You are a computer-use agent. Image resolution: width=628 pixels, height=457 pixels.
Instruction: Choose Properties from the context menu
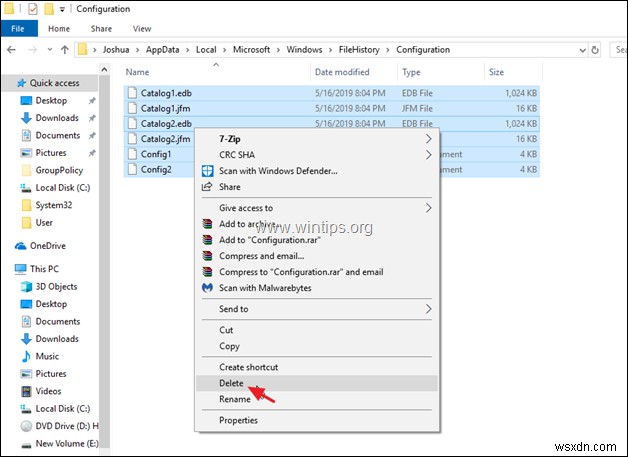pos(316,420)
